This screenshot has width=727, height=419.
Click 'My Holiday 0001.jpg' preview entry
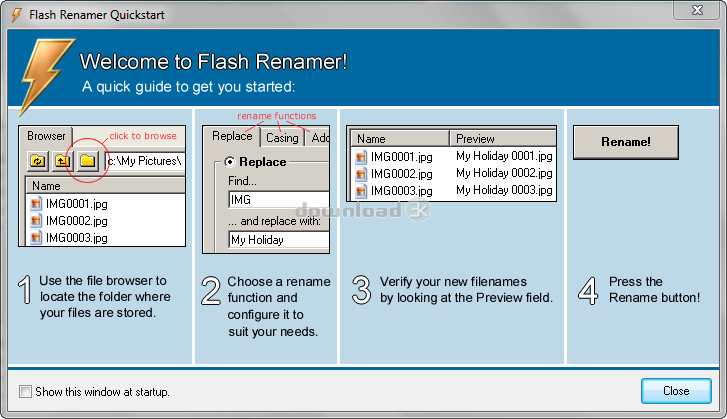point(504,156)
